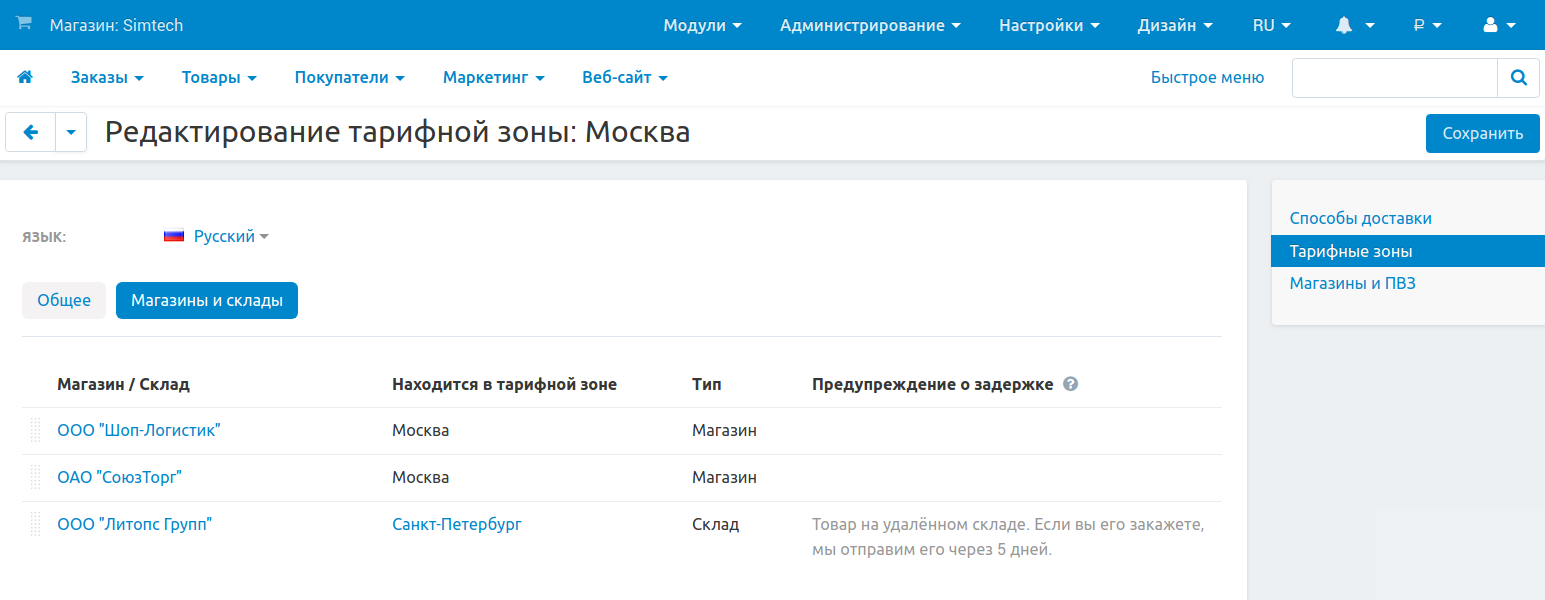Click drag handle for ООО "Шоп-Логистик" row
Image resolution: width=1545 pixels, height=600 pixels.
coord(35,431)
